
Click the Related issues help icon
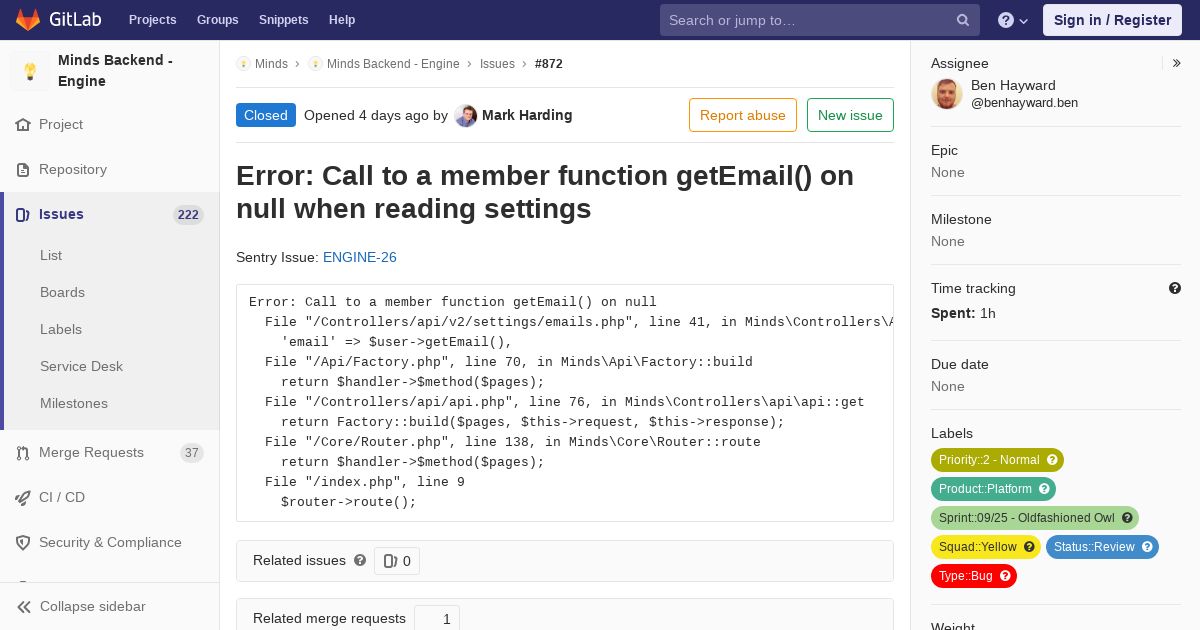(360, 560)
